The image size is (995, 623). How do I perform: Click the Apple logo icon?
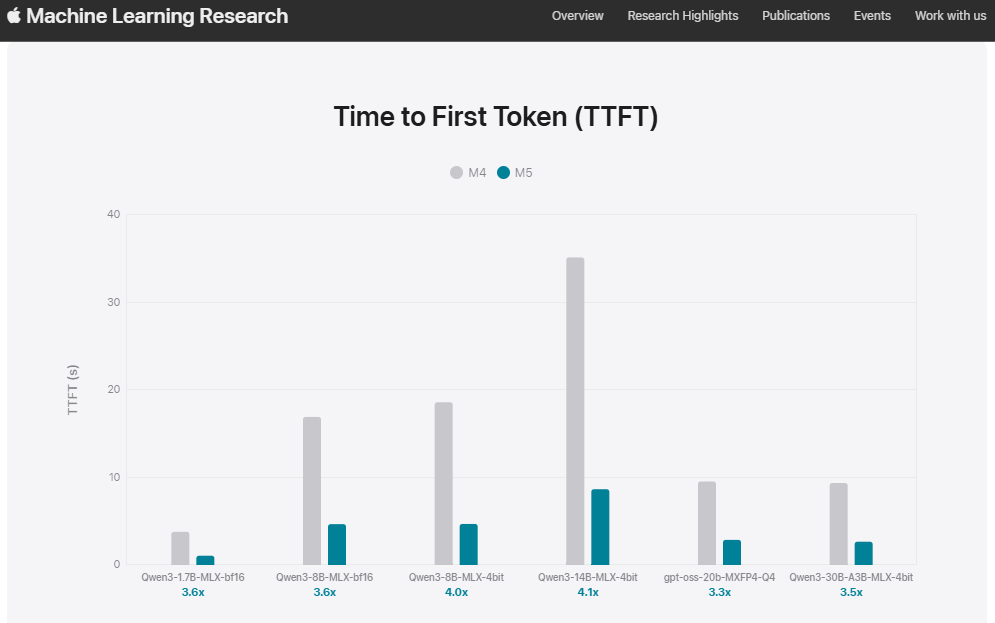coord(14,16)
